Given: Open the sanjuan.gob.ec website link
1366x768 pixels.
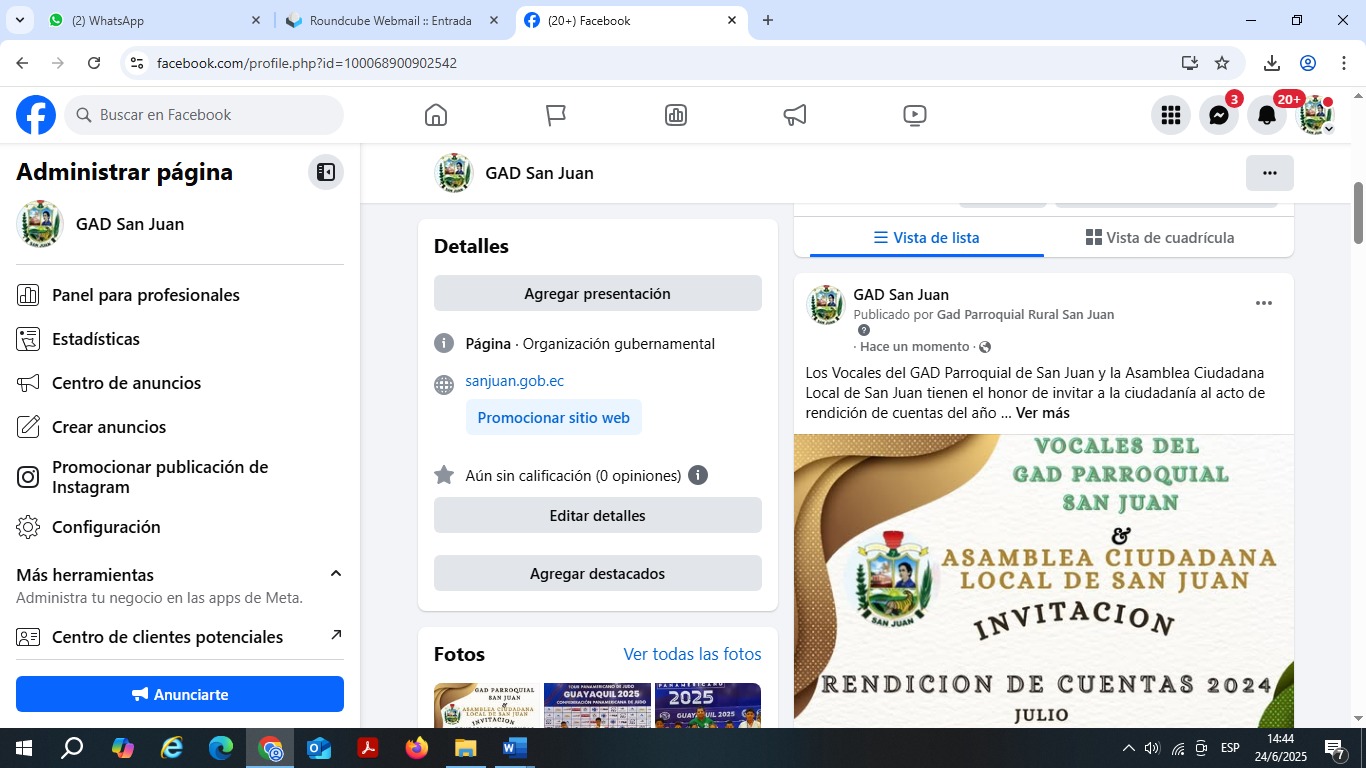Looking at the screenshot, I should 514,381.
